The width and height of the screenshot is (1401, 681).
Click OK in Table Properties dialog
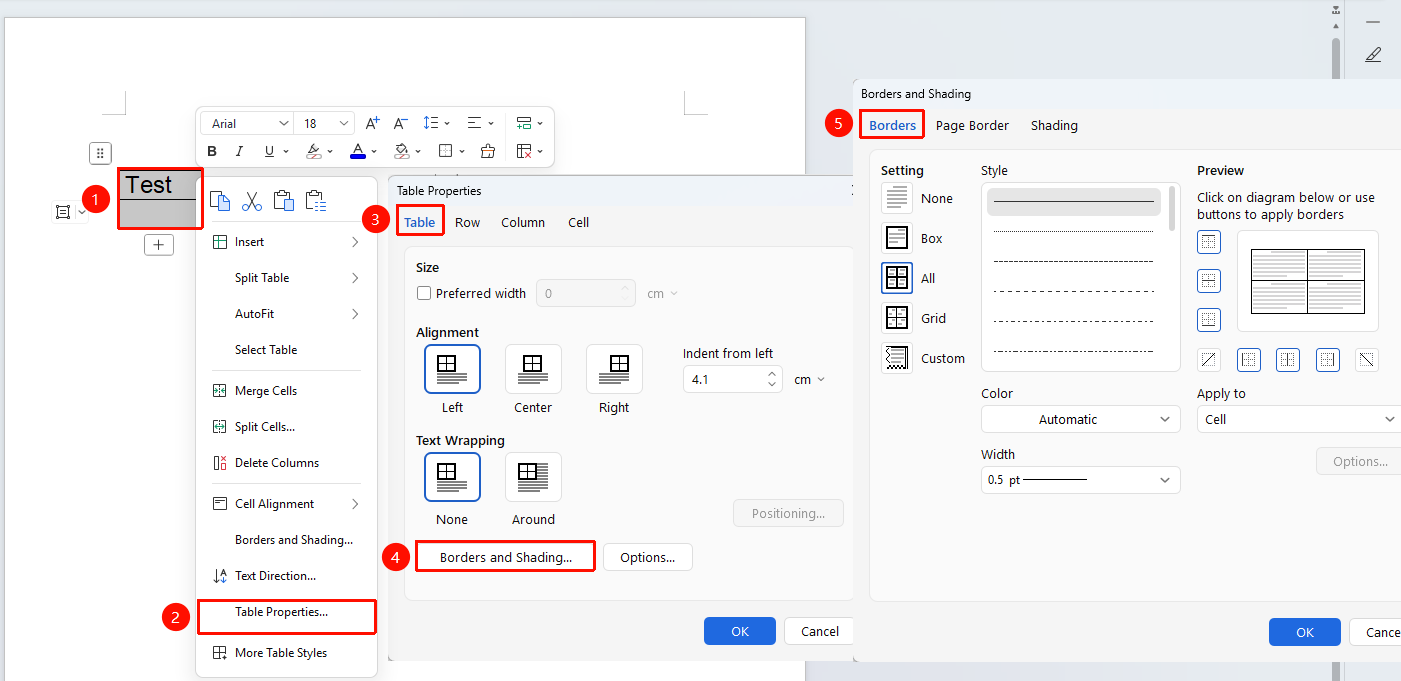740,631
